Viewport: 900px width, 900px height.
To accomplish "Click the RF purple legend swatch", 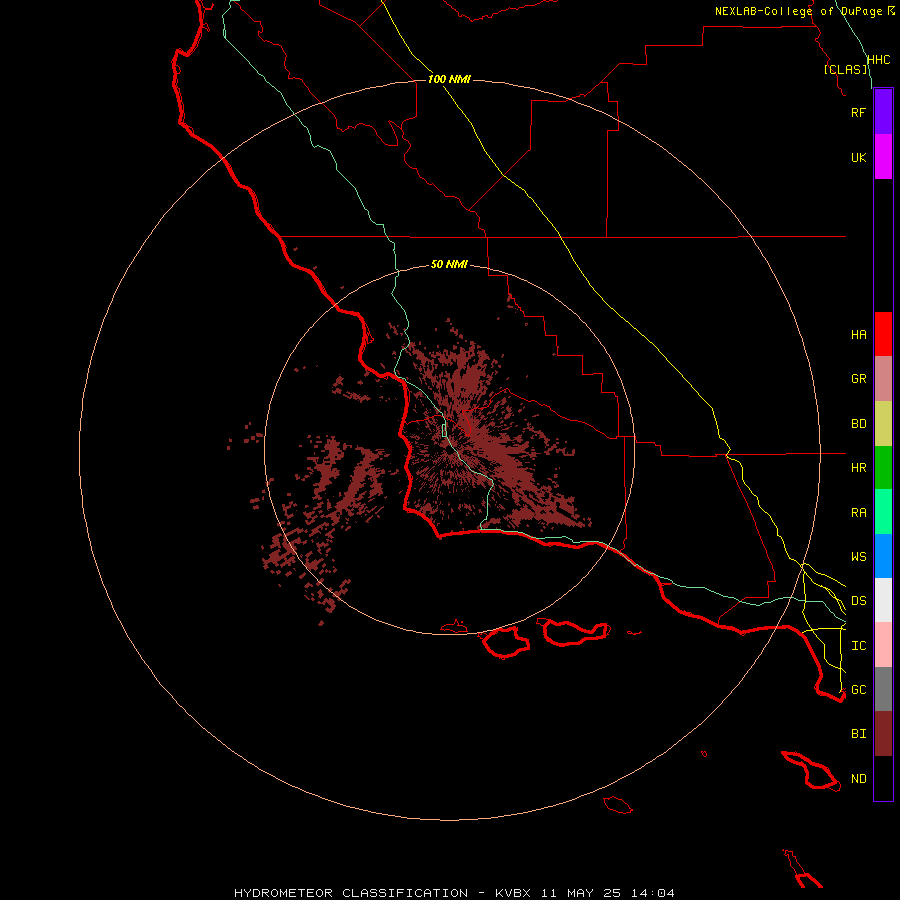I will click(x=883, y=112).
